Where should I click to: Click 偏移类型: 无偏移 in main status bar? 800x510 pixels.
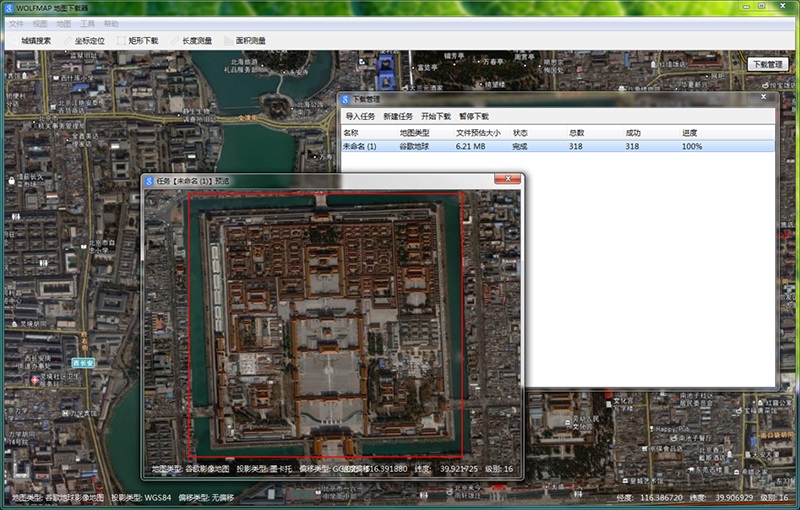click(x=206, y=497)
